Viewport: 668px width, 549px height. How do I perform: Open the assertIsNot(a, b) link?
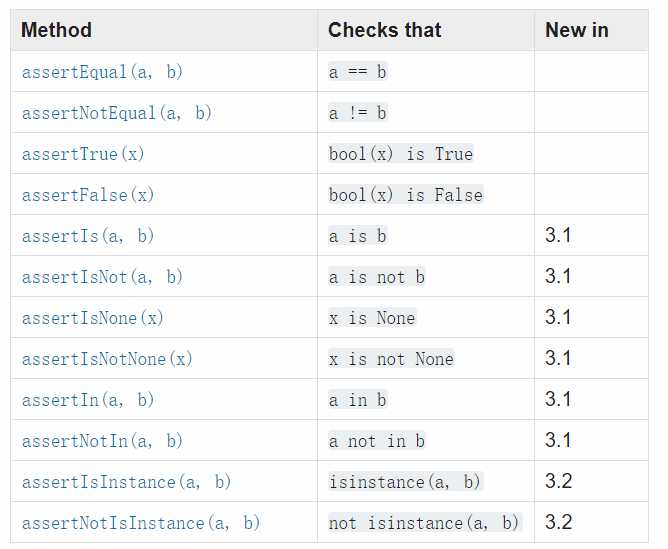click(102, 277)
